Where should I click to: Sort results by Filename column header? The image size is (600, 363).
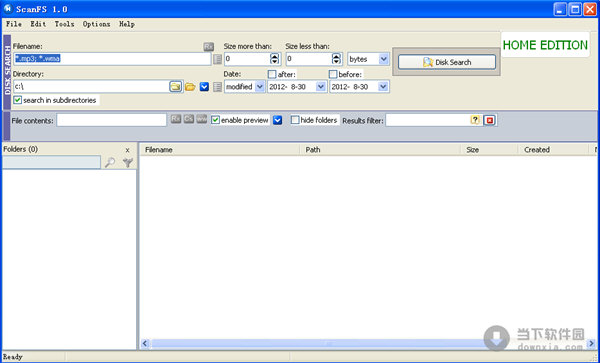click(219, 150)
